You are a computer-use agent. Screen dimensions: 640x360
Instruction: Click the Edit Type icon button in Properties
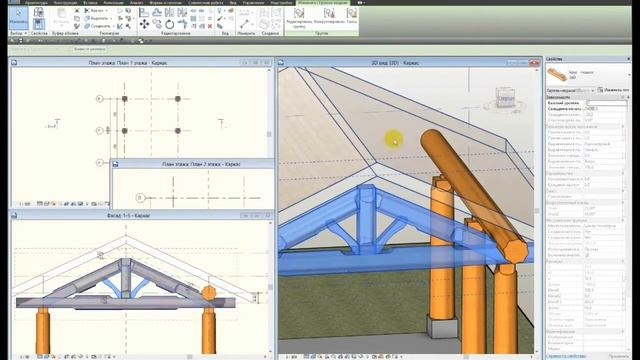[x=613, y=90]
